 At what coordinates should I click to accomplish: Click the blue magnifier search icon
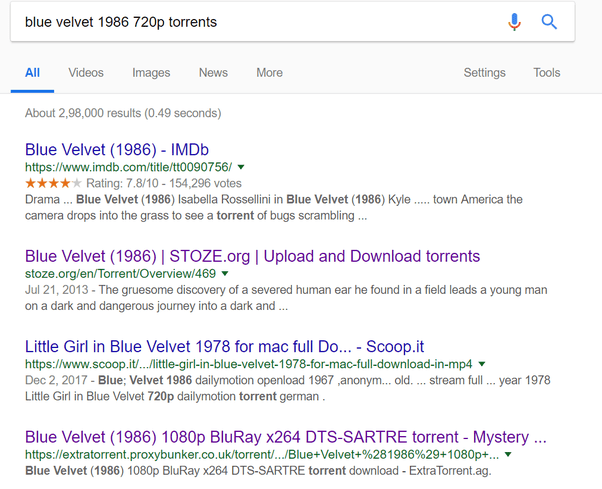[549, 22]
